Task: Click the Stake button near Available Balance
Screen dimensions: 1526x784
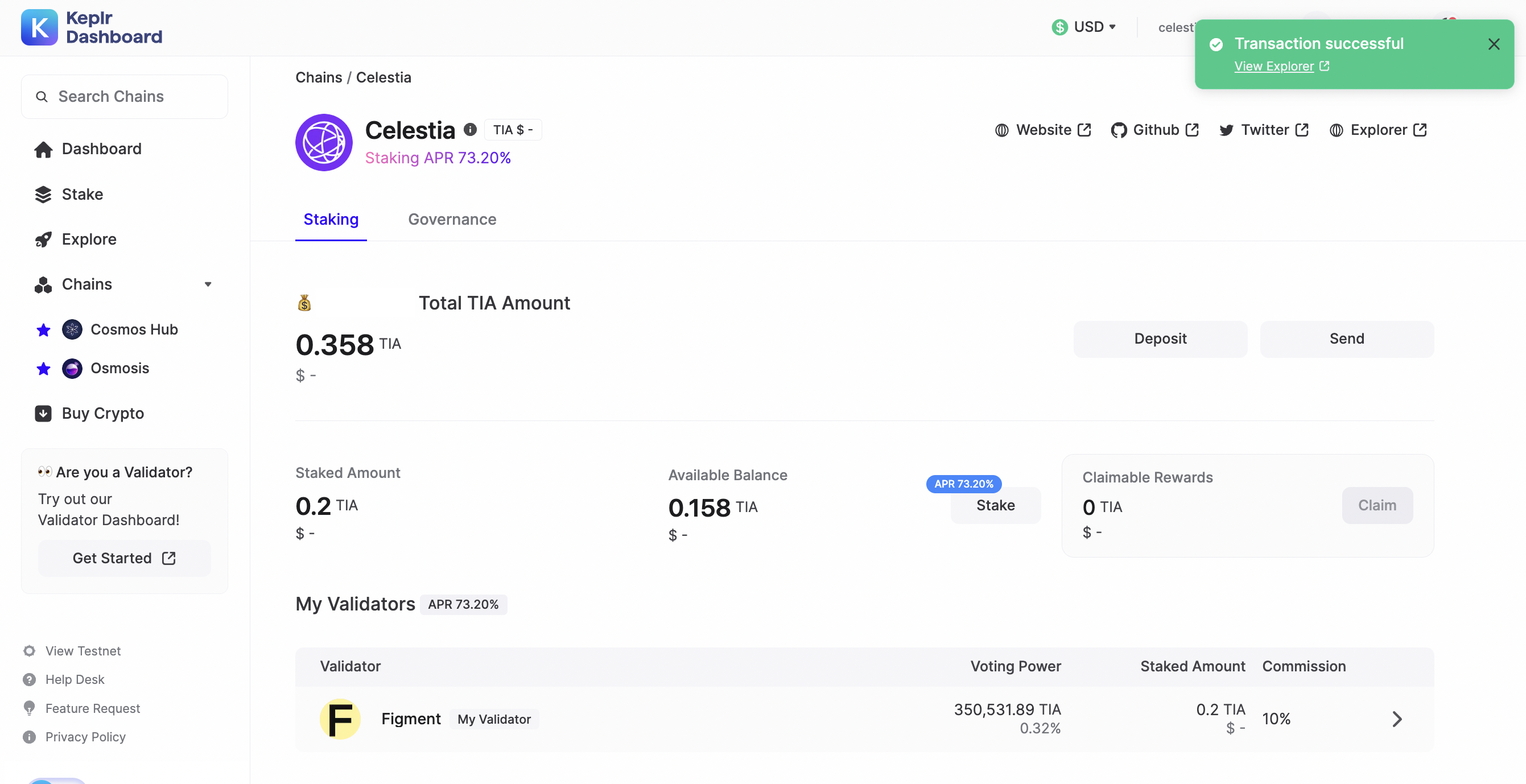Action: tap(995, 506)
